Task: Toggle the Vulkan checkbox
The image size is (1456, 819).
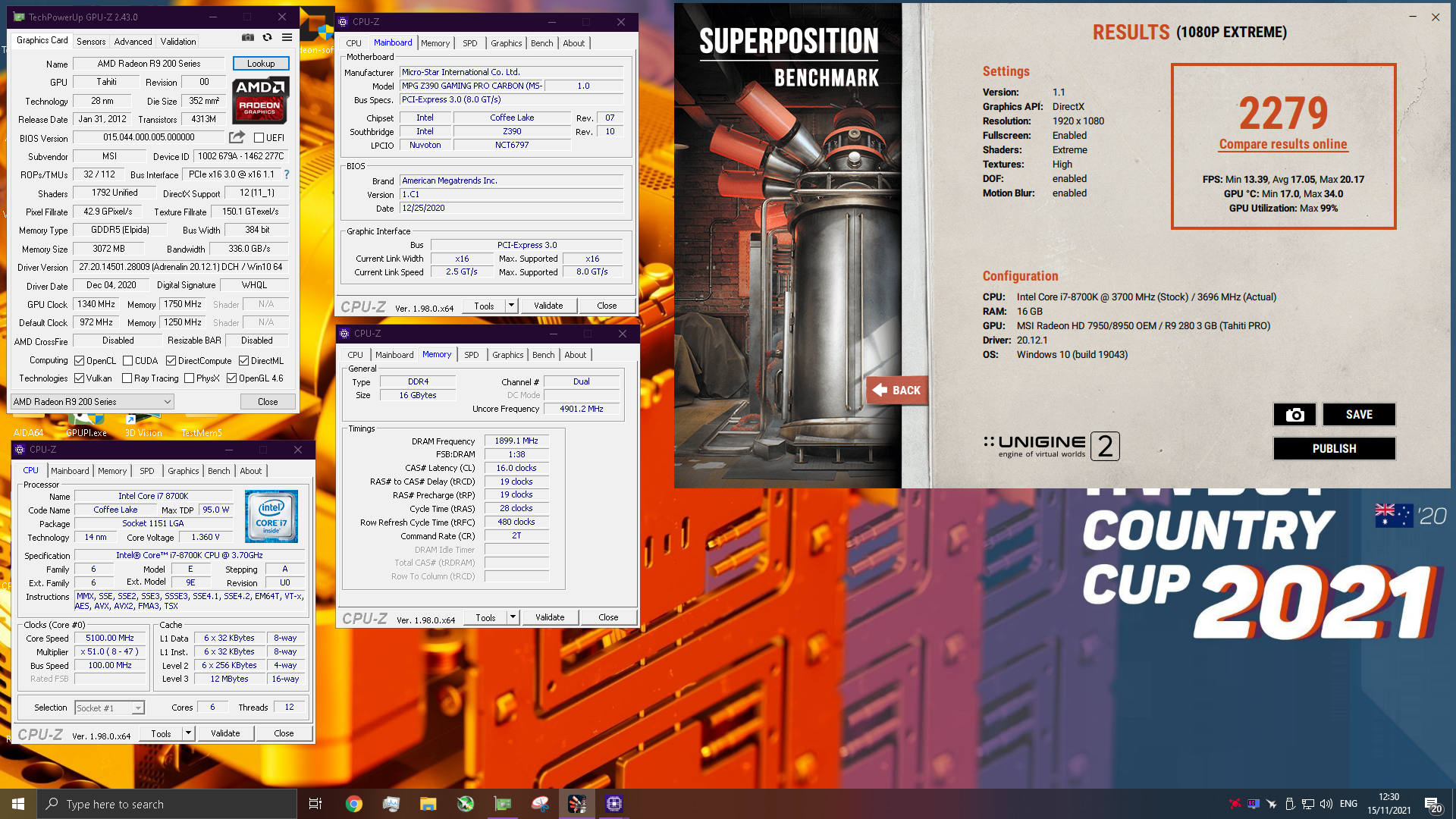Action: click(79, 378)
